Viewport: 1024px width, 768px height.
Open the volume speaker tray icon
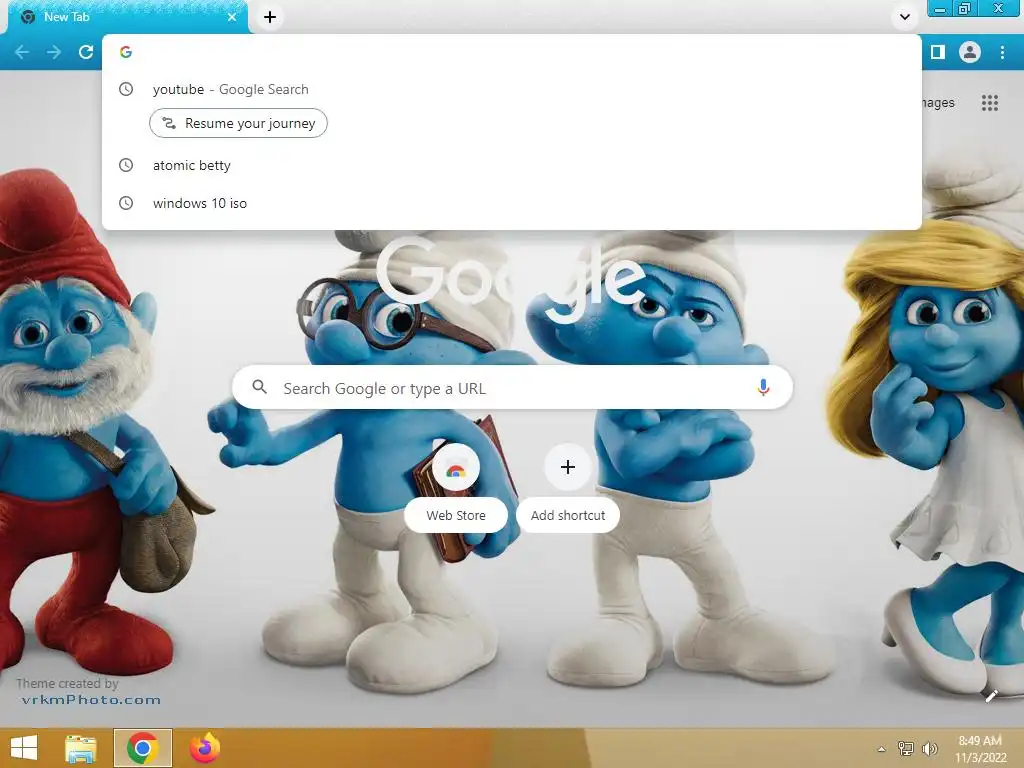pyautogui.click(x=929, y=749)
